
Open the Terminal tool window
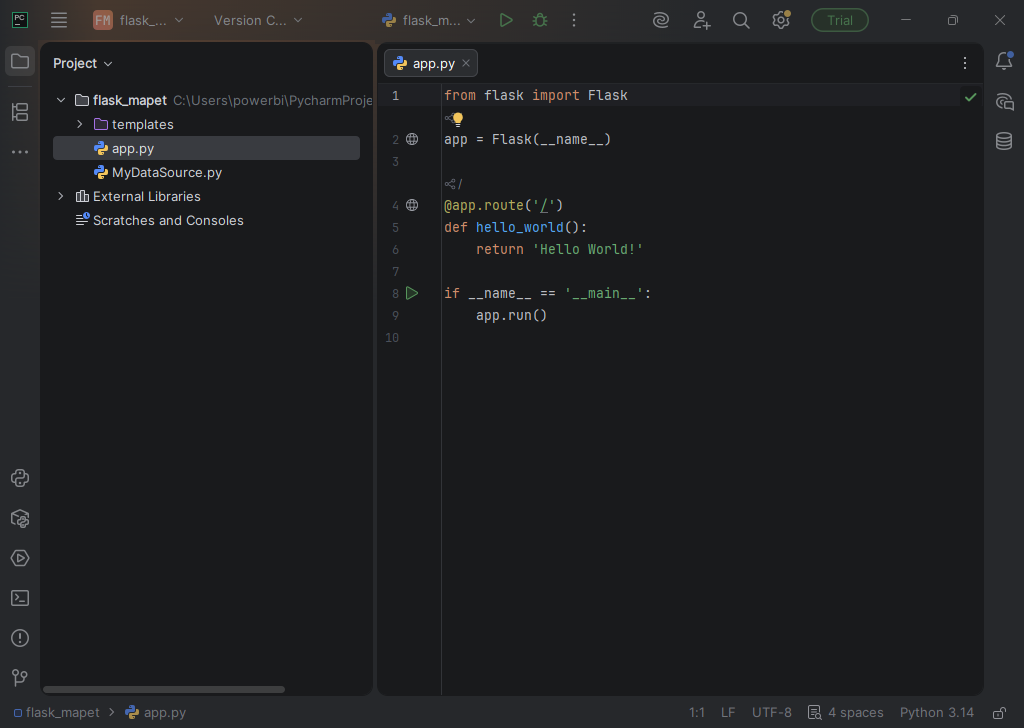tap(20, 598)
